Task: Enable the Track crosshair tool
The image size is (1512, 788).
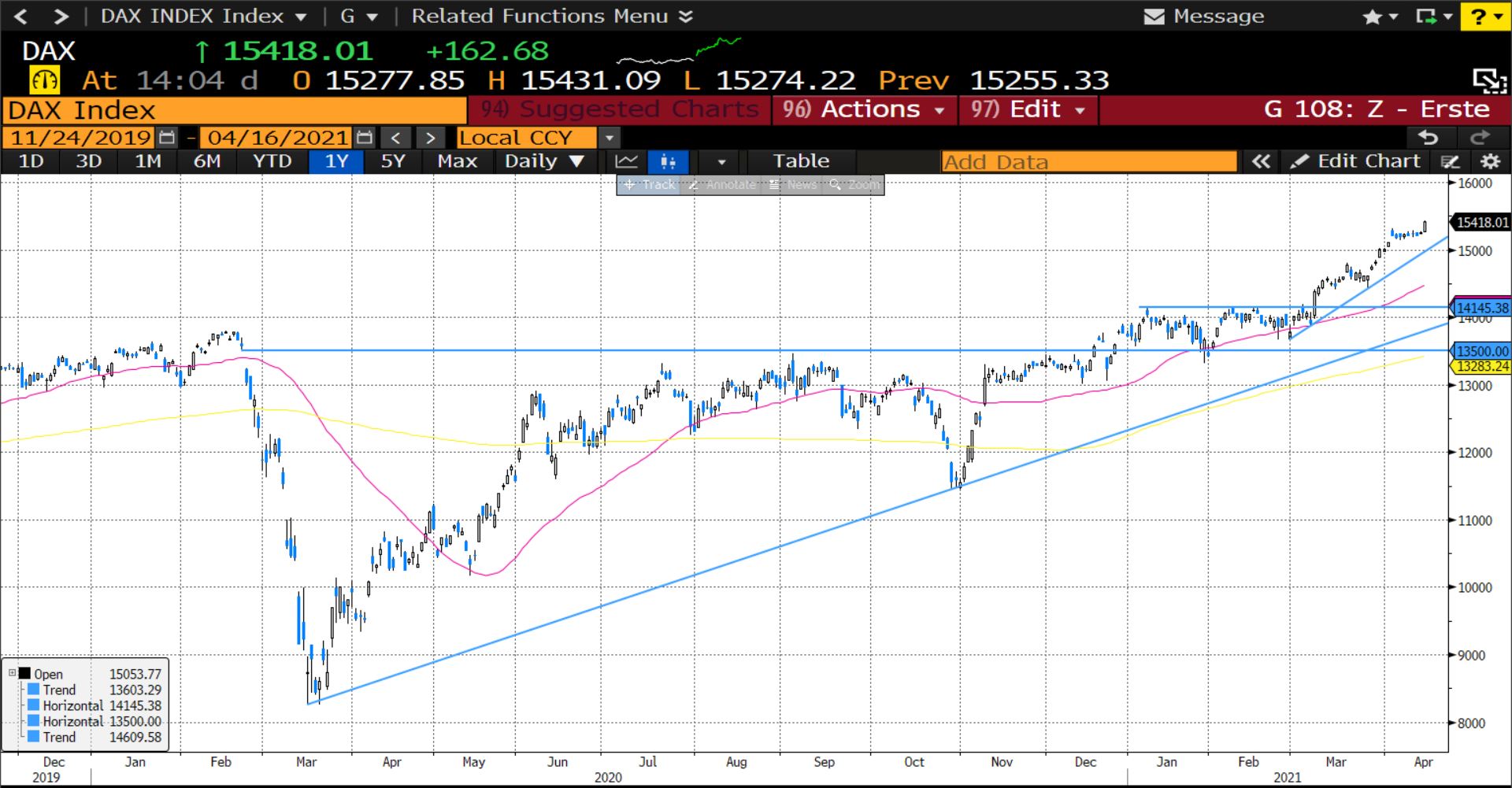Action: (649, 185)
